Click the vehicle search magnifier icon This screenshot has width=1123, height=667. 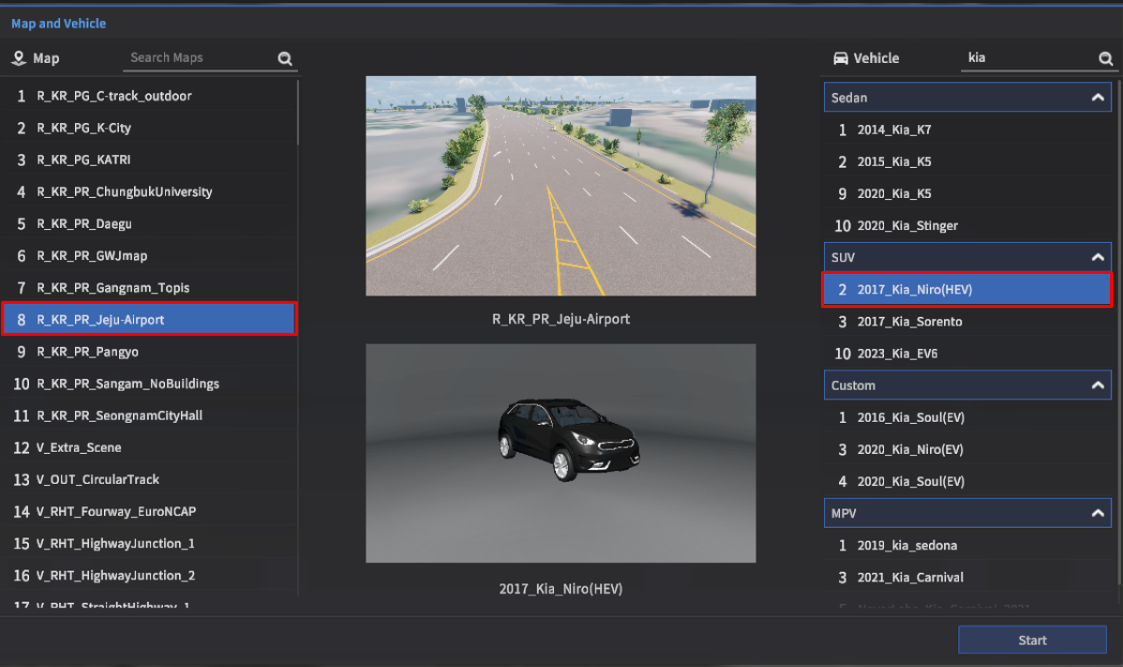[1105, 59]
